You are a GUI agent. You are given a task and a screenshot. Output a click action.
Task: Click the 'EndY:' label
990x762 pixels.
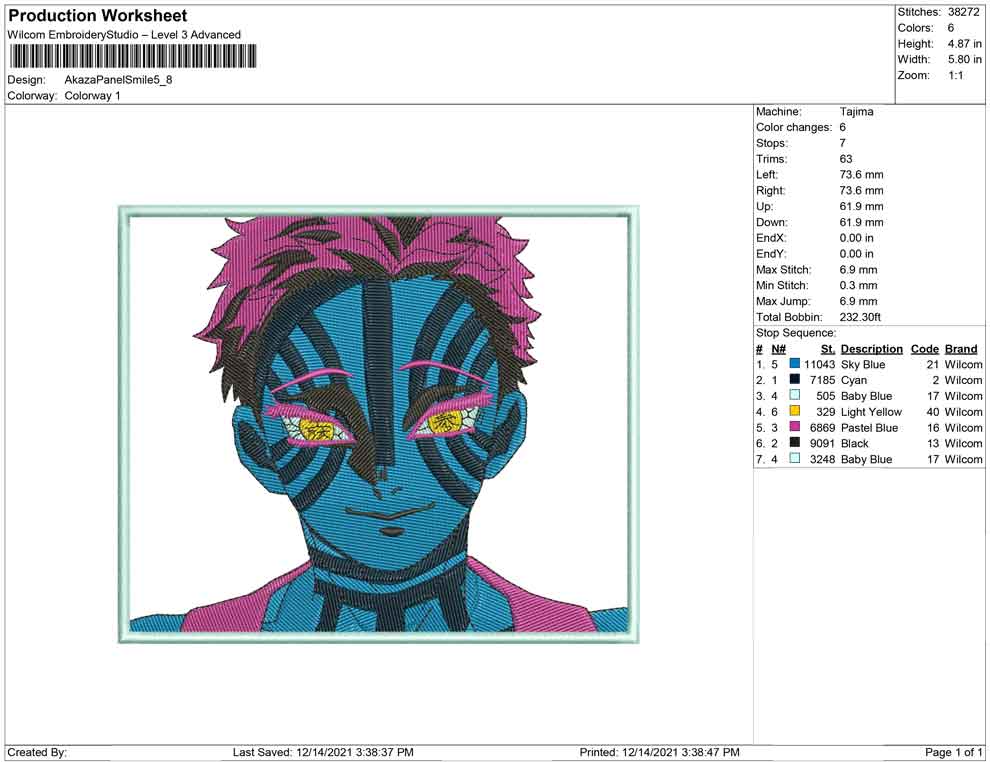(771, 254)
